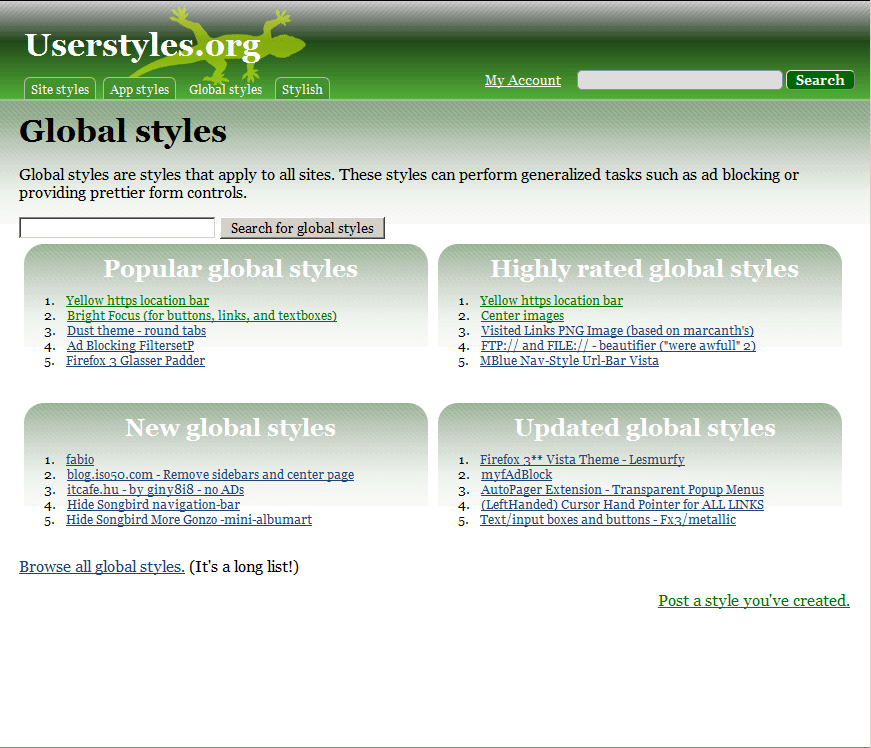
Task: Open Firefox 3** Vista Theme - Lesmurfy
Action: coord(582,460)
